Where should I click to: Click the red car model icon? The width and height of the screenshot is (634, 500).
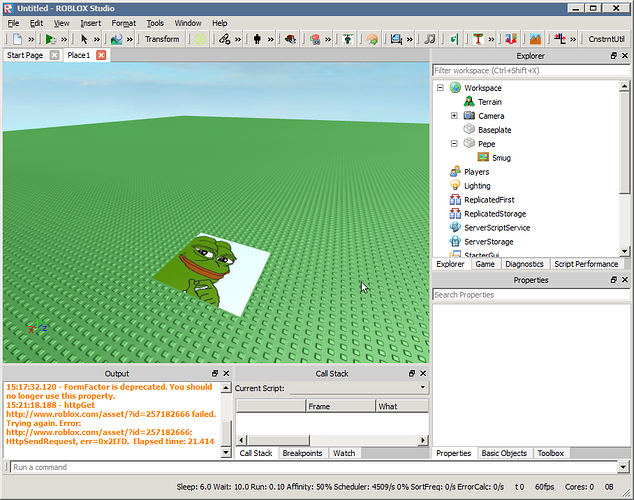290,39
